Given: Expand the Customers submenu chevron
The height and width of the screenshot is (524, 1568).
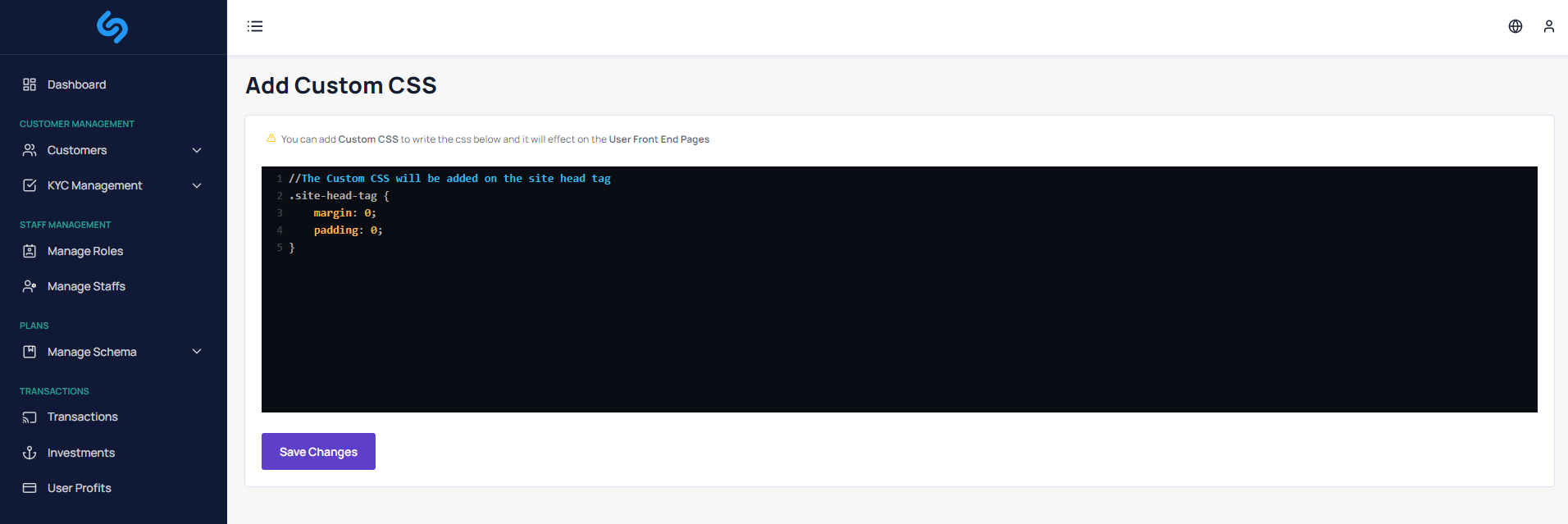Looking at the screenshot, I should click(x=197, y=150).
